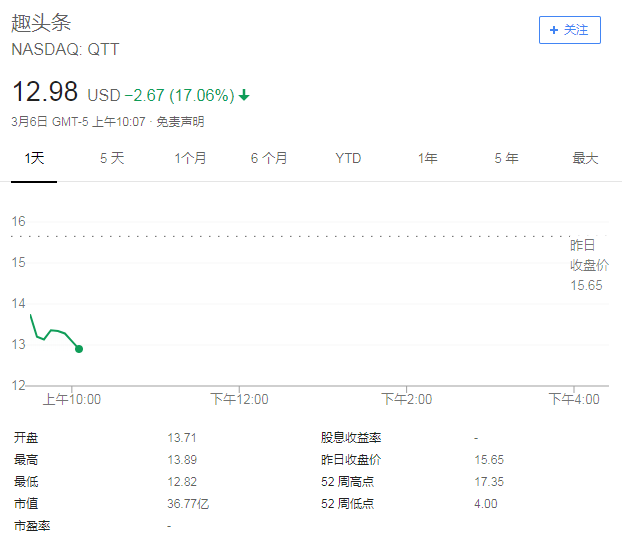Open the 免责声明 disclaimer link
622x544 pixels.
[x=180, y=121]
